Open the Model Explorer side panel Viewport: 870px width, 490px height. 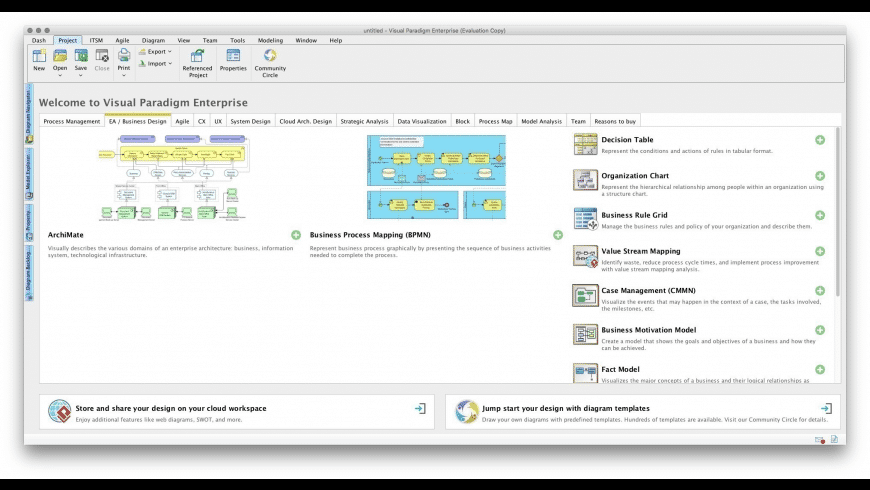click(29, 174)
